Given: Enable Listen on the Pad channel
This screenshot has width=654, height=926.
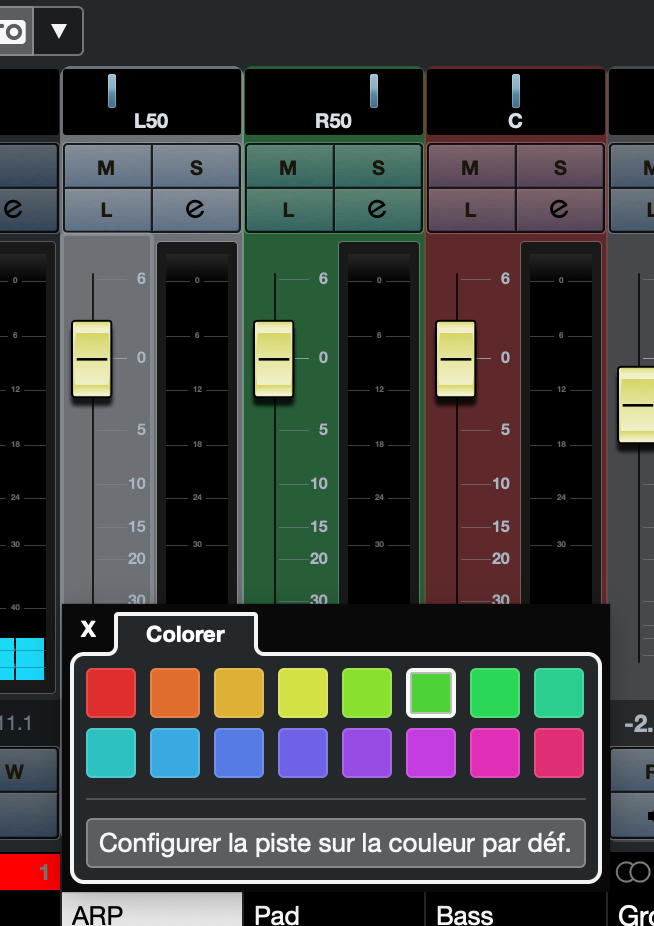Looking at the screenshot, I should pos(289,210).
